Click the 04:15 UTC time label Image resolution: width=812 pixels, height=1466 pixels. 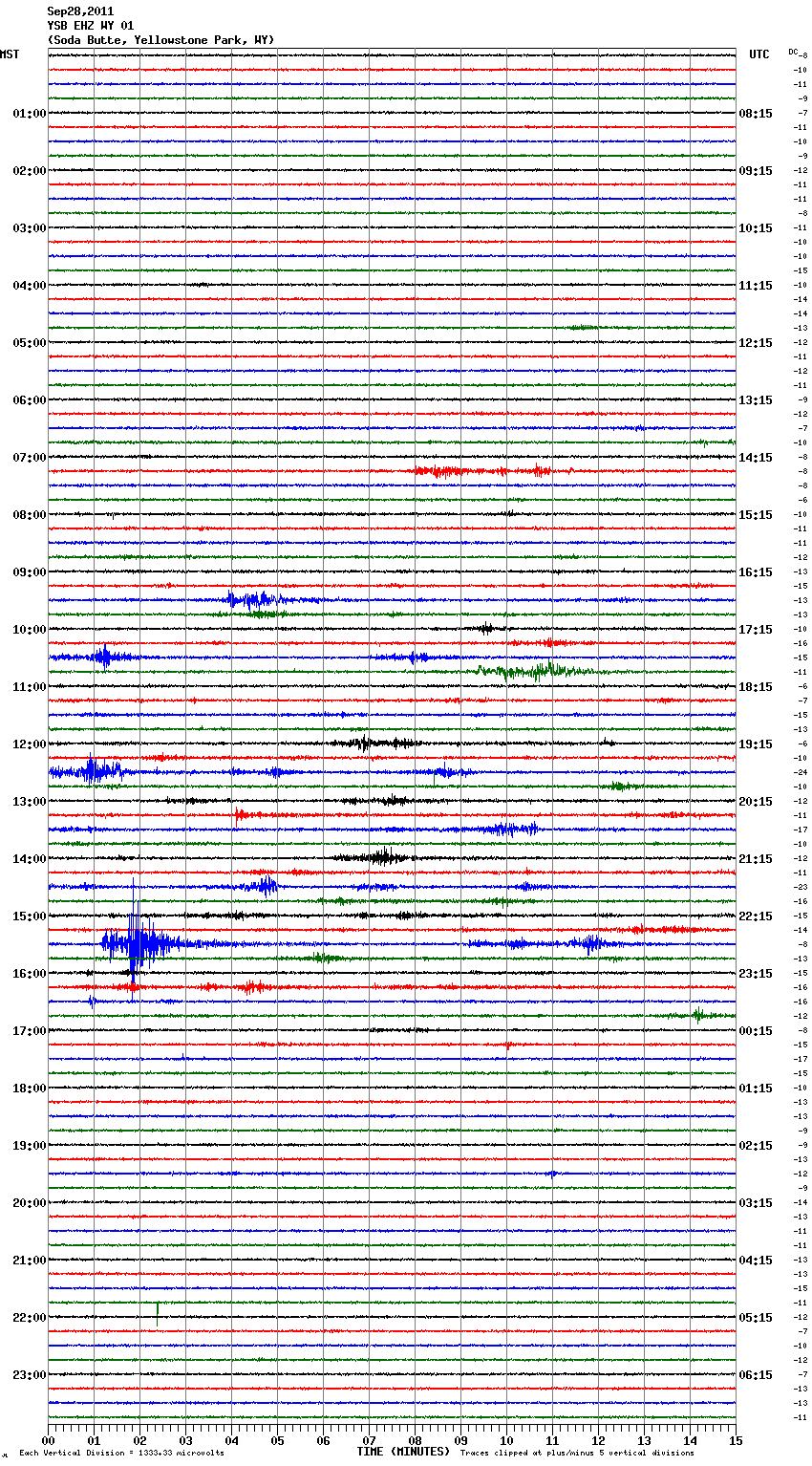(x=756, y=1261)
